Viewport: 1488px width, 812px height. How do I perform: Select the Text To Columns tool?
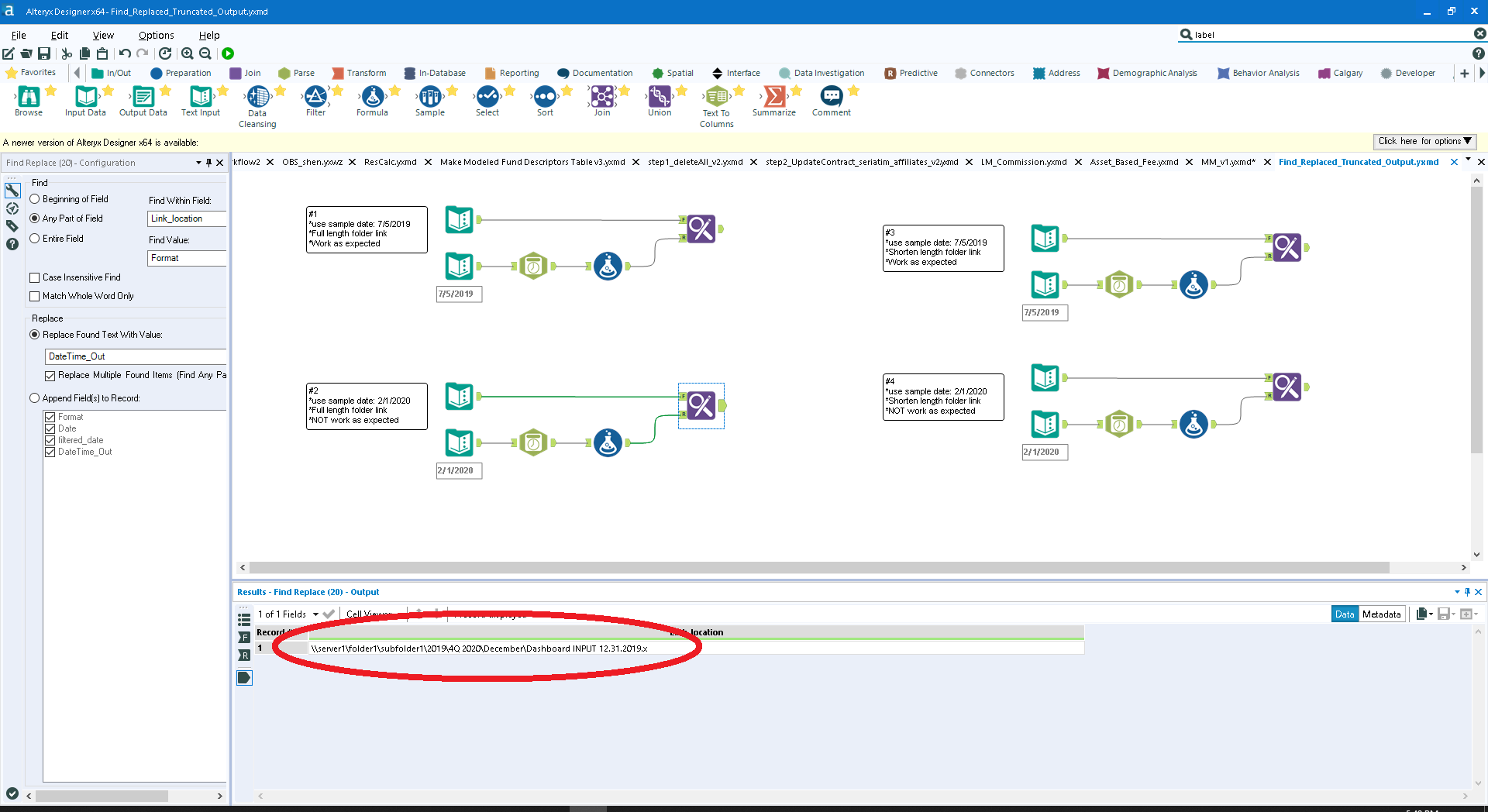[716, 97]
